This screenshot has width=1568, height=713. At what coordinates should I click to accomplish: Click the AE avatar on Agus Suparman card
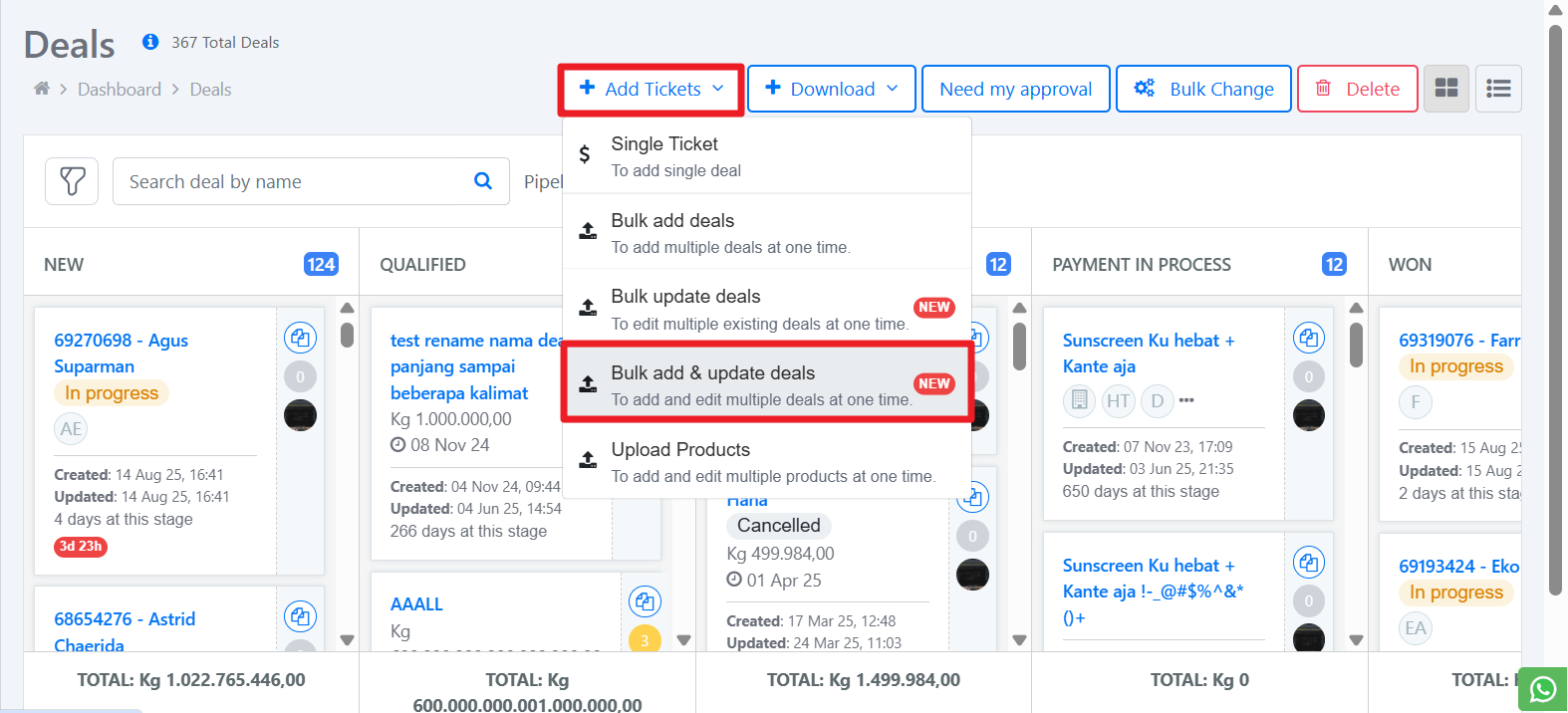[71, 429]
